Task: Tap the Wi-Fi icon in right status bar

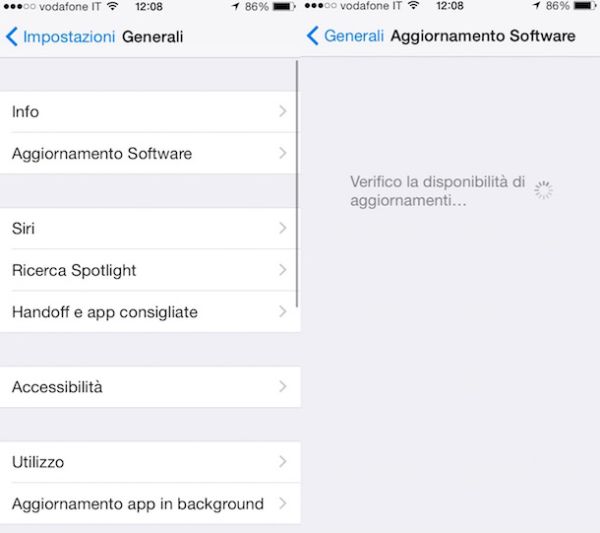Action: 413,5
